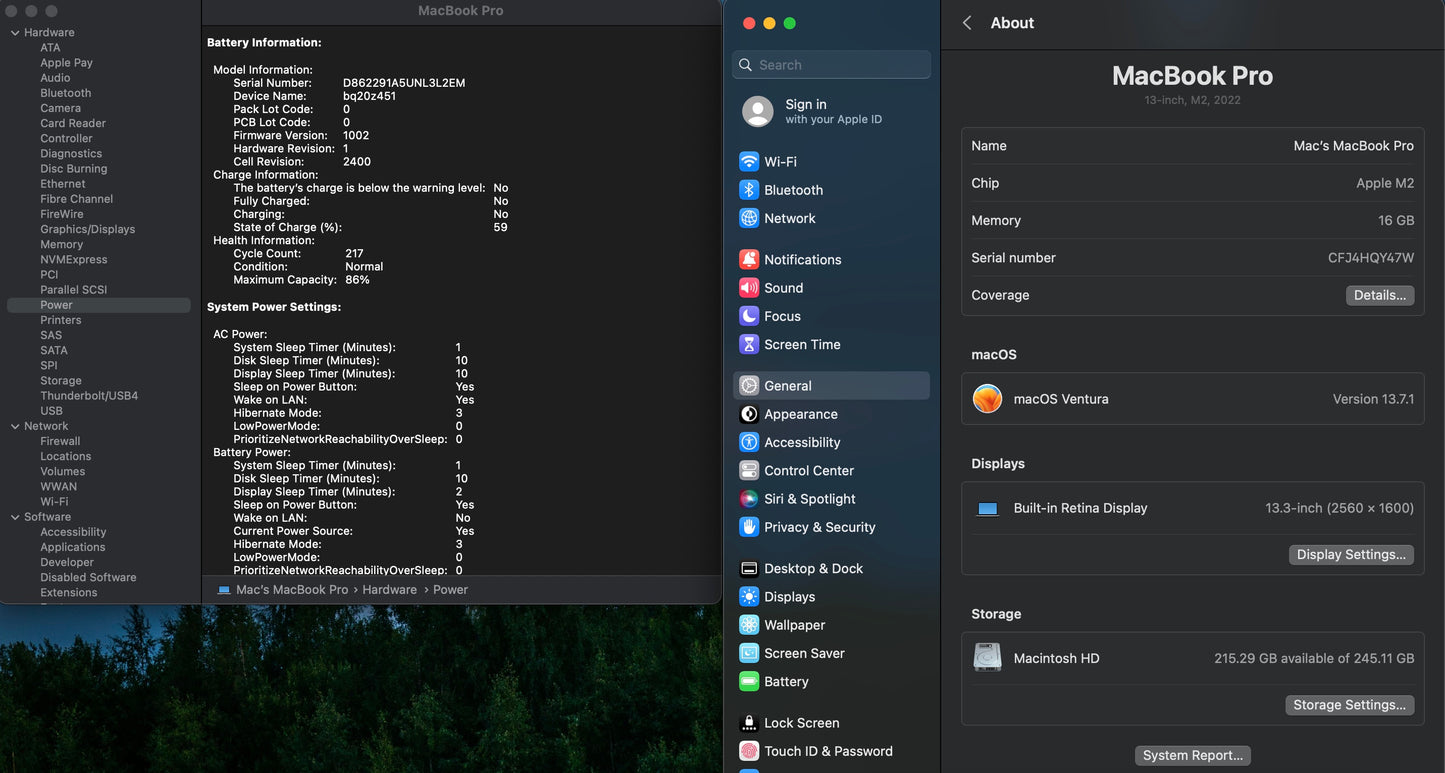Select Accessibility under Software in System Information
This screenshot has width=1445, height=773.
(x=73, y=532)
